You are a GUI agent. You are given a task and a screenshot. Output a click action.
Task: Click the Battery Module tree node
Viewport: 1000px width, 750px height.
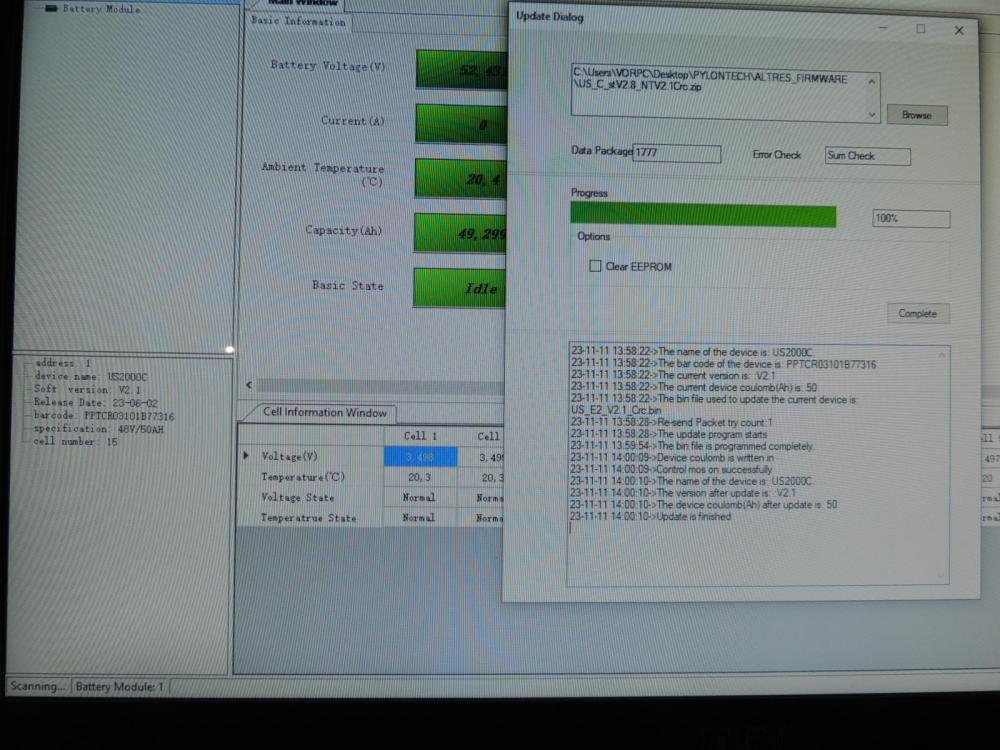point(101,9)
